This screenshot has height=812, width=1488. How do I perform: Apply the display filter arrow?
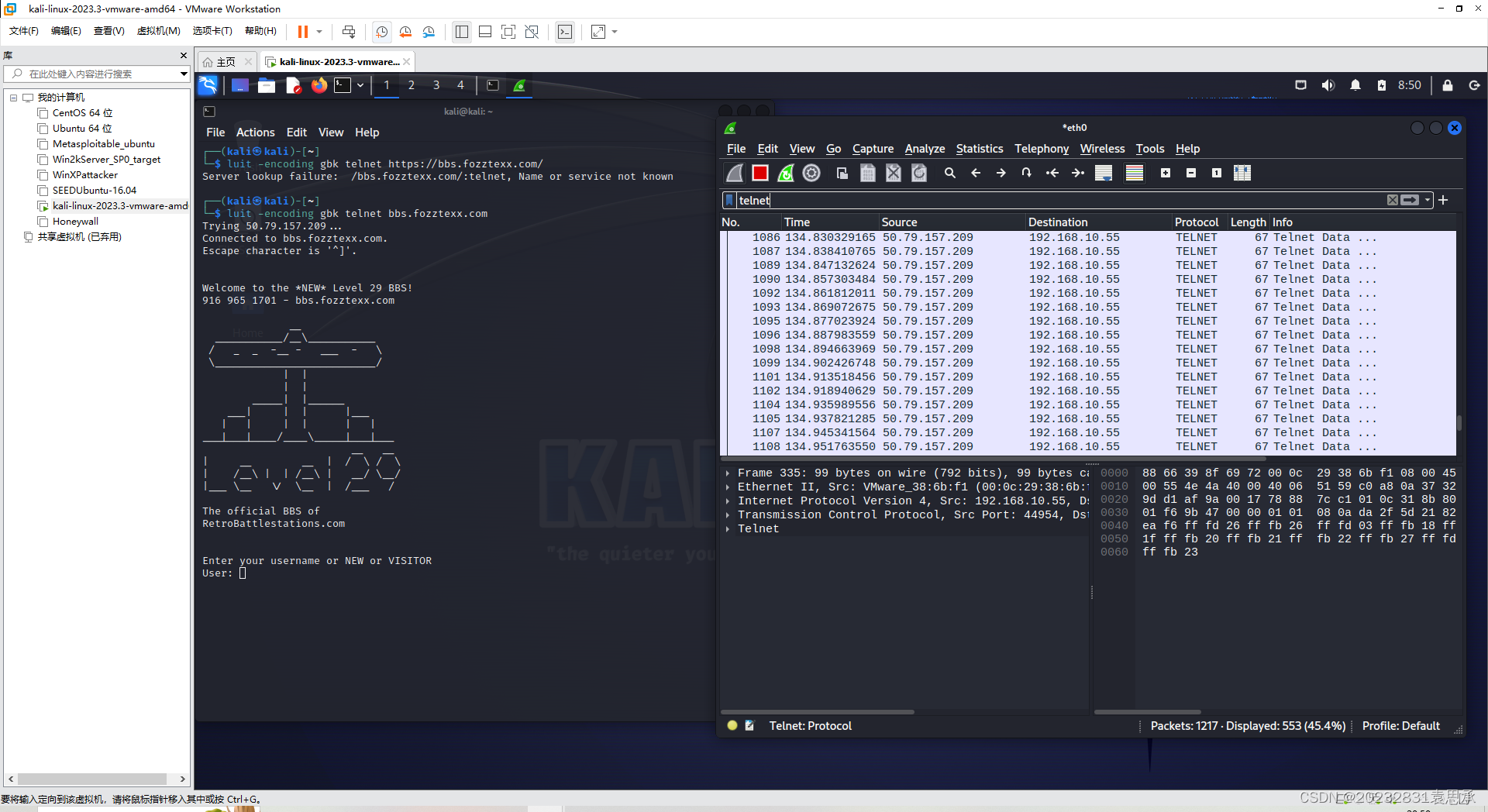[1410, 200]
